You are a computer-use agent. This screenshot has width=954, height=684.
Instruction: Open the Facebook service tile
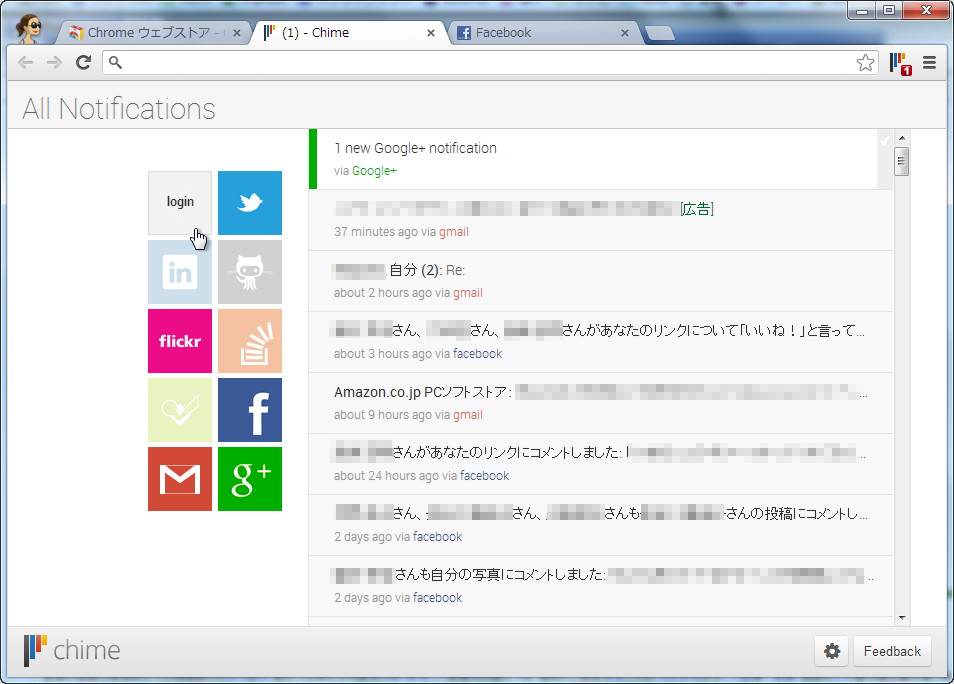[250, 410]
